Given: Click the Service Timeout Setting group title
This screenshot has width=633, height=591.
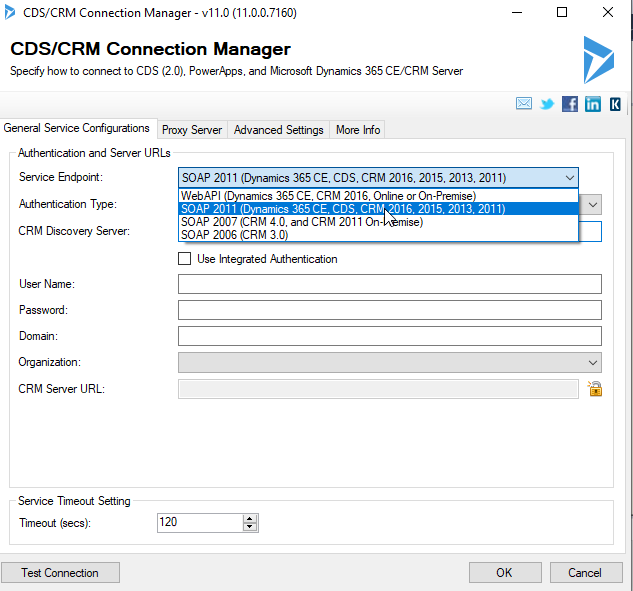Looking at the screenshot, I should pyautogui.click(x=74, y=501).
